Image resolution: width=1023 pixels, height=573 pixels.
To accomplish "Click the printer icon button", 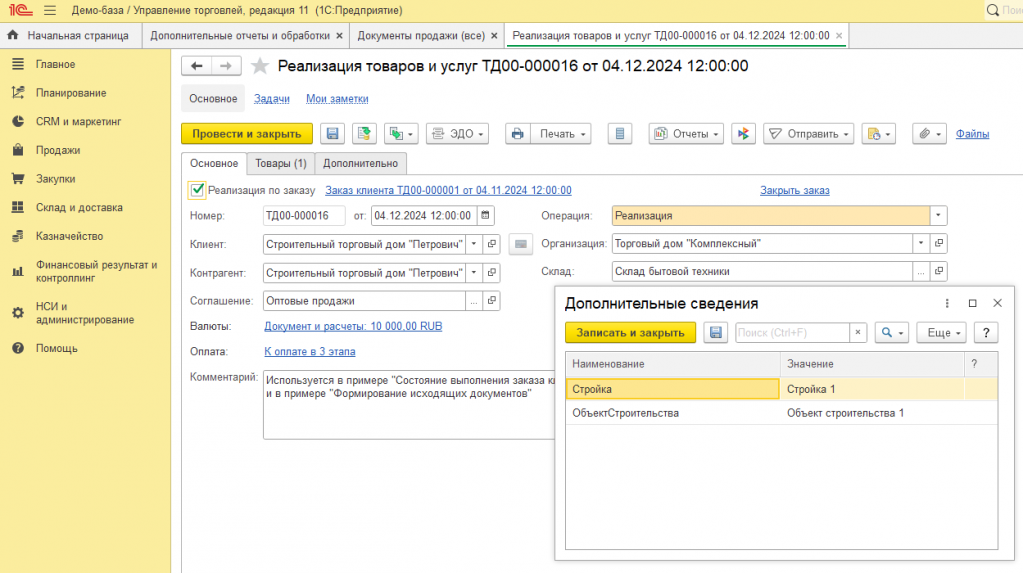I will click(517, 134).
